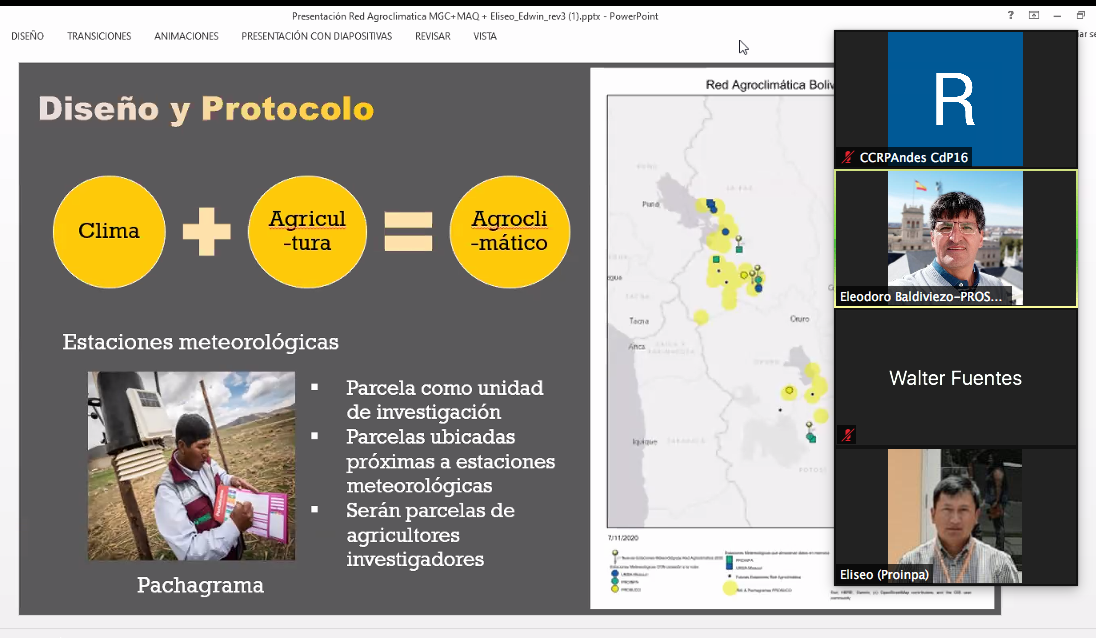
Task: Go to PRESENTACIÓN CON DIAPOSITIVAS tab
Action: click(x=316, y=36)
